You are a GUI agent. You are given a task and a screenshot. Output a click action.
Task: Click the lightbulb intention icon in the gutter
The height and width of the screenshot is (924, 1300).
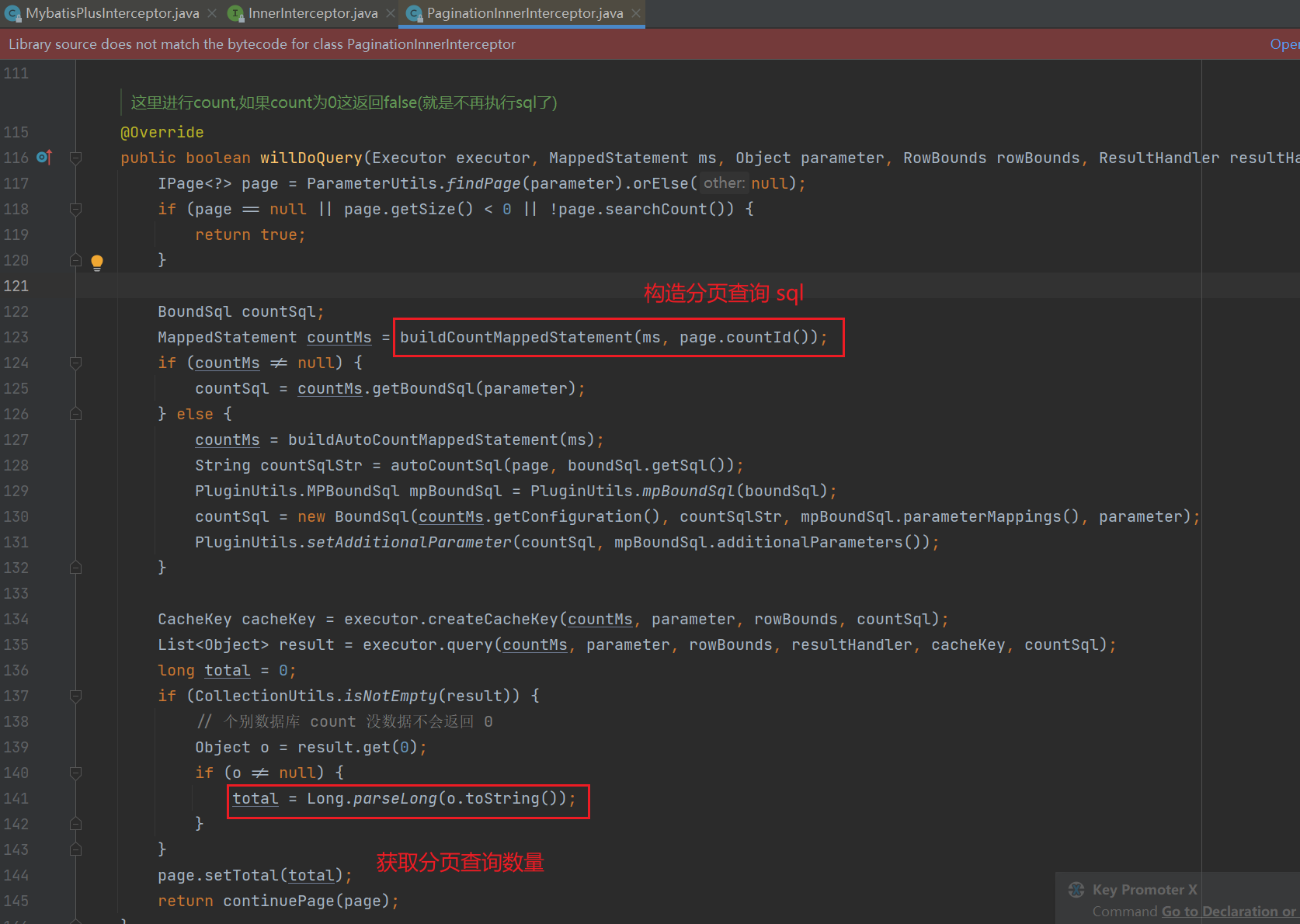(x=97, y=262)
